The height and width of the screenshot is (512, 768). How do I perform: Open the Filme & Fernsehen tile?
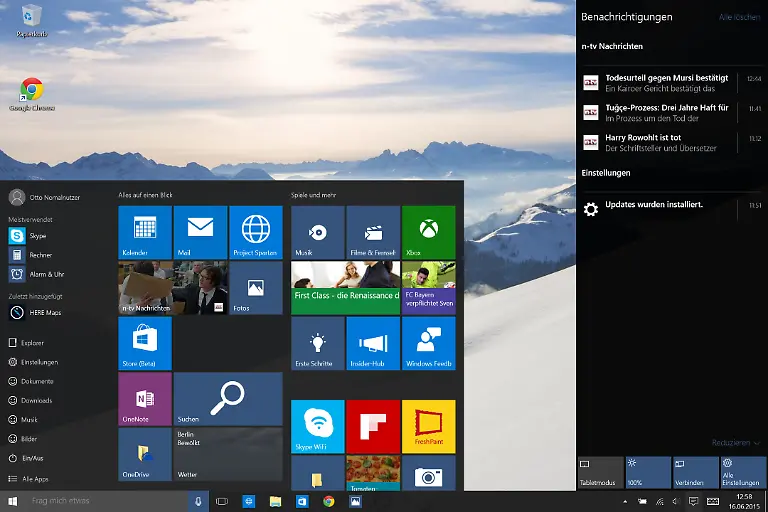pyautogui.click(x=373, y=232)
